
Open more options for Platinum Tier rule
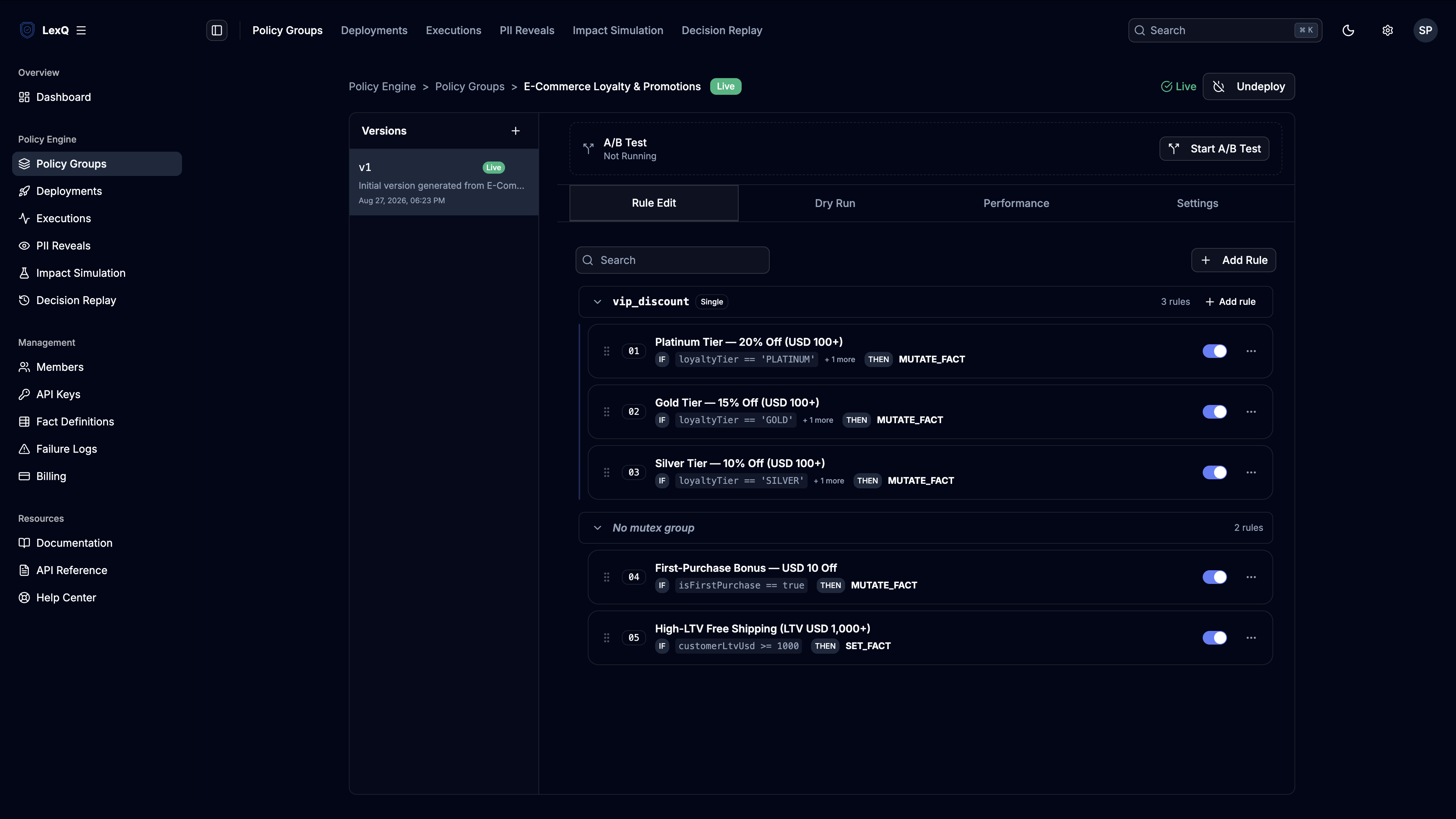(x=1251, y=351)
